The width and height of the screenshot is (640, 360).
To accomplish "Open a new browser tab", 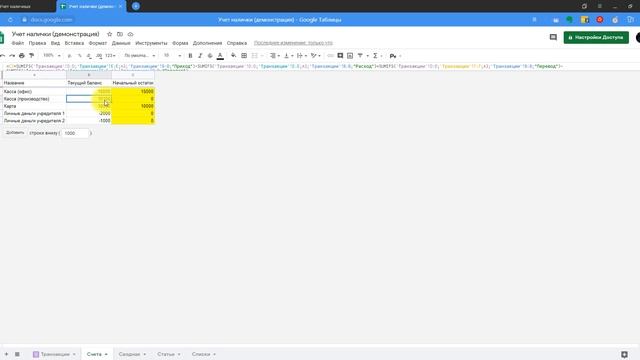I will tap(136, 6).
